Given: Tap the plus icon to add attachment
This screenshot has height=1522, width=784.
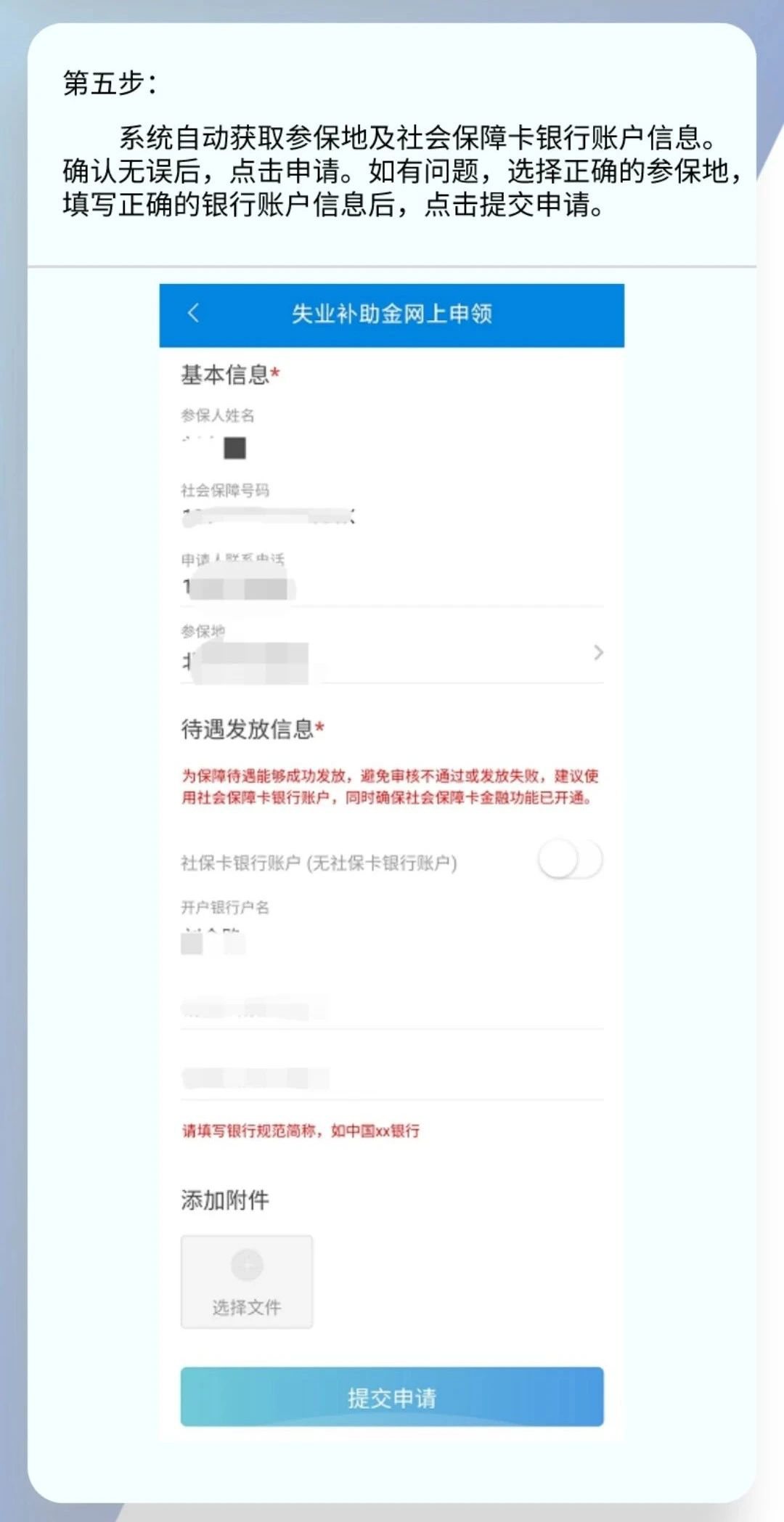Looking at the screenshot, I should [x=247, y=1265].
